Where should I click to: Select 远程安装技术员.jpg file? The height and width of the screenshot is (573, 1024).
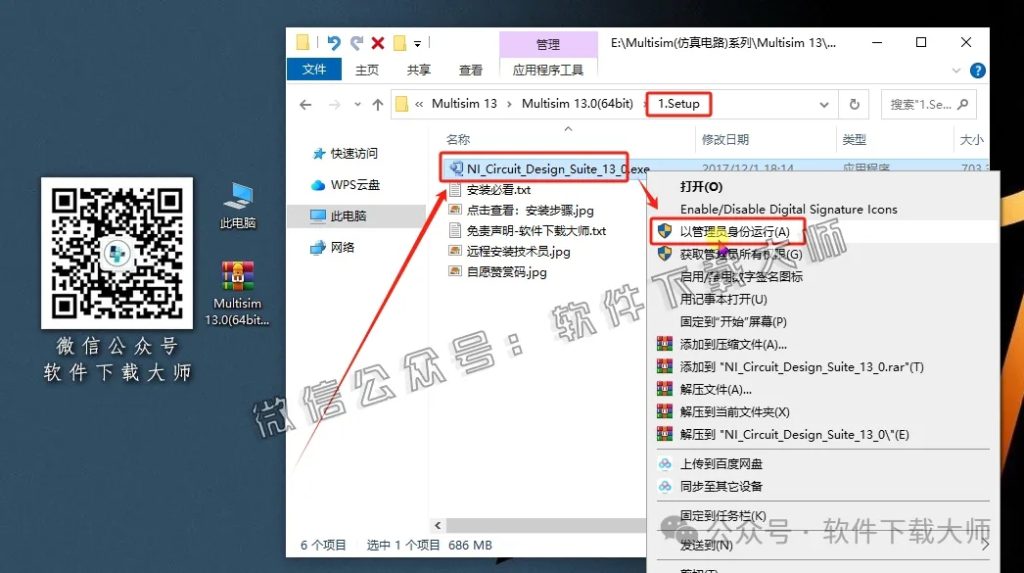point(518,252)
